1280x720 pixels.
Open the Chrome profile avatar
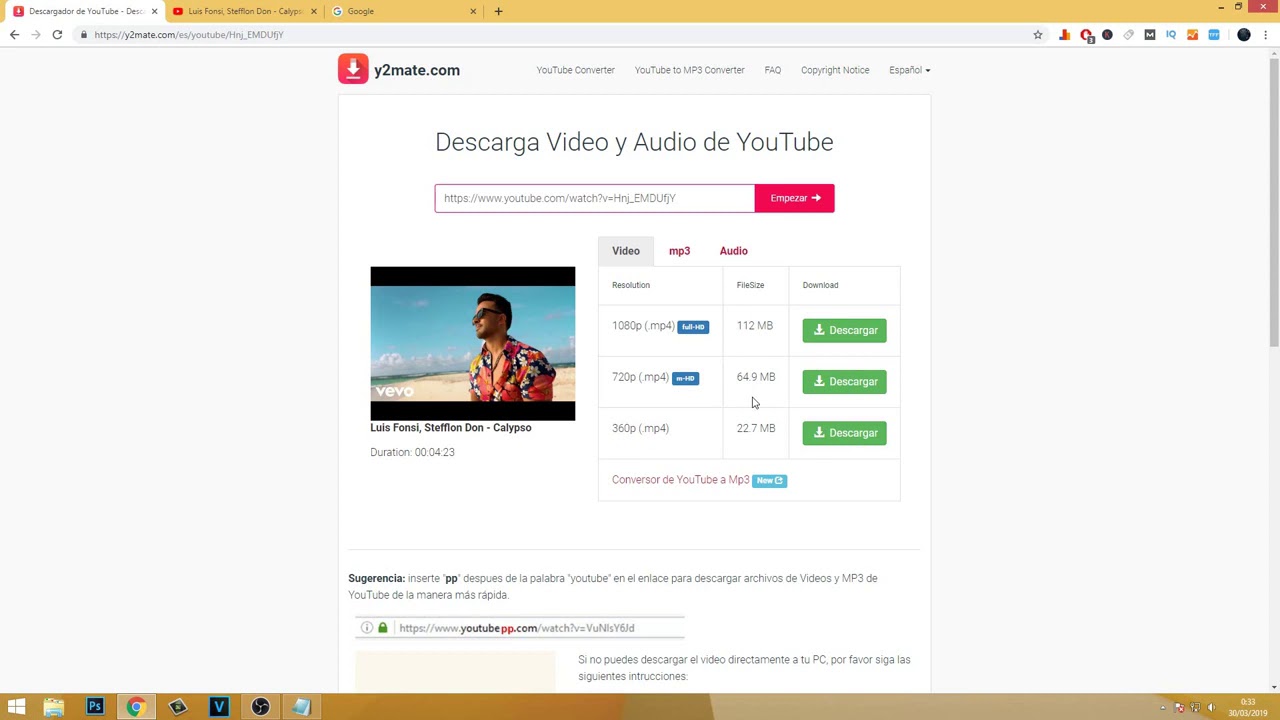point(1244,35)
